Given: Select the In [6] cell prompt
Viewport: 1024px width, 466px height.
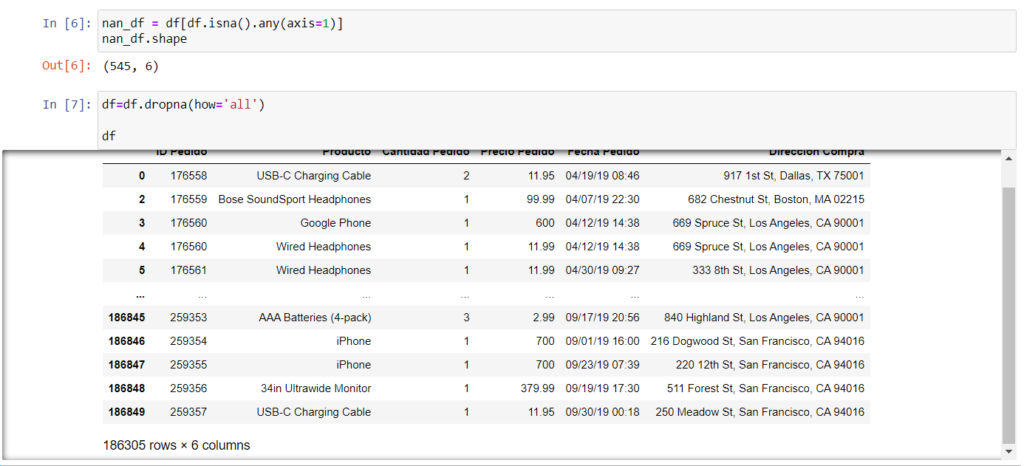Looking at the screenshot, I should click(x=64, y=23).
